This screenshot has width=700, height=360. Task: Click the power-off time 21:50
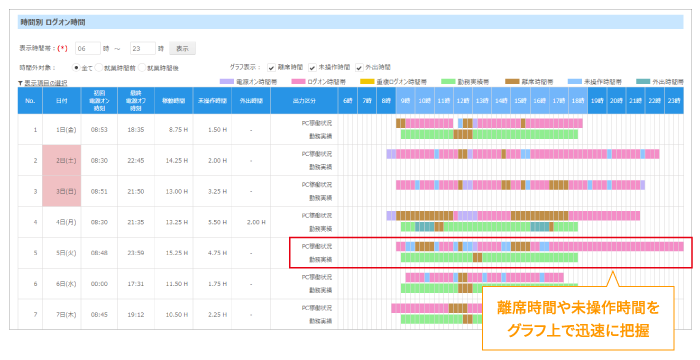136,191
